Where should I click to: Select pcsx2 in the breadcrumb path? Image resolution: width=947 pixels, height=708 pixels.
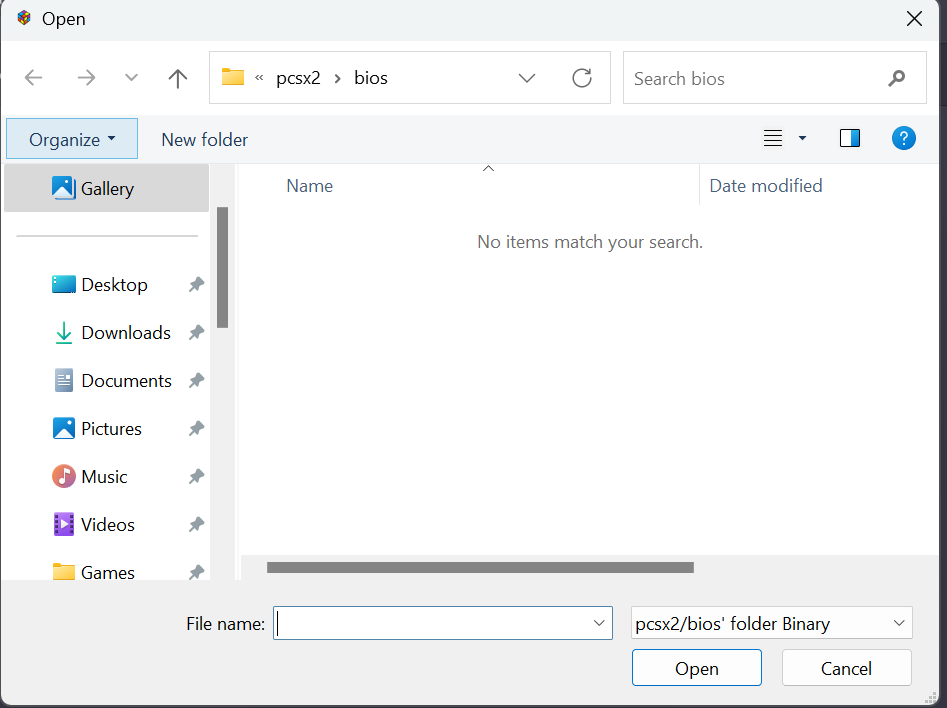point(298,78)
